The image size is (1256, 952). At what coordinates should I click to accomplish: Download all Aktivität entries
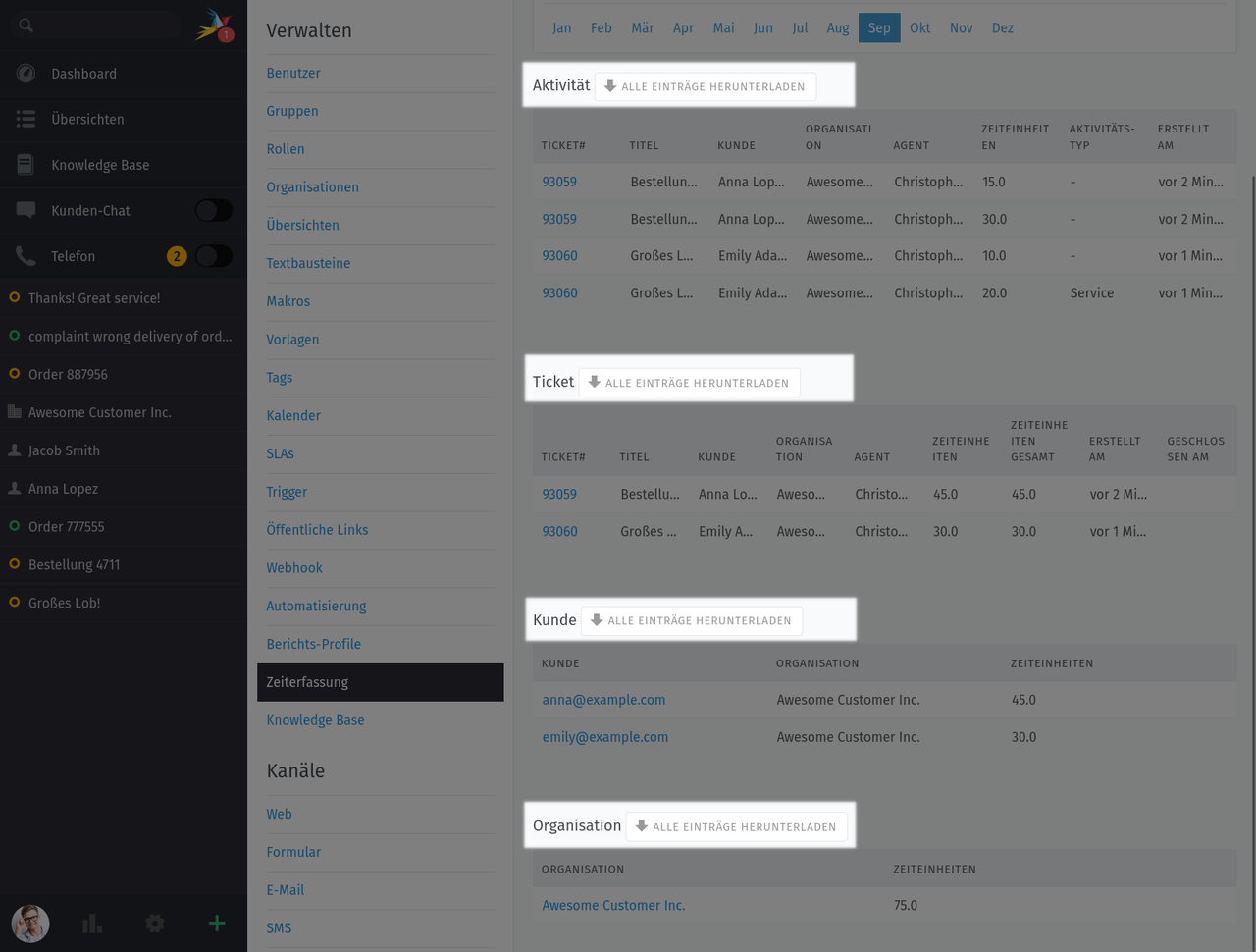pyautogui.click(x=706, y=86)
